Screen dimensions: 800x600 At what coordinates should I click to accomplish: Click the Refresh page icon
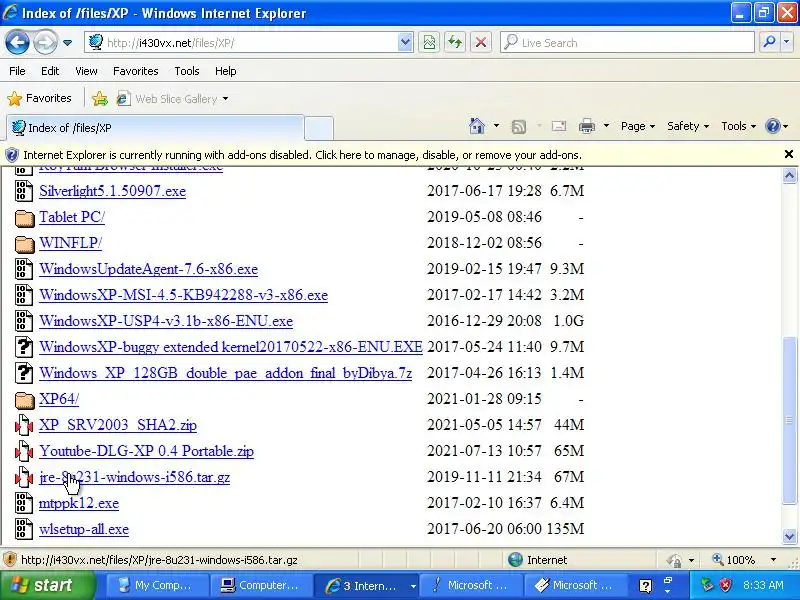[x=455, y=42]
